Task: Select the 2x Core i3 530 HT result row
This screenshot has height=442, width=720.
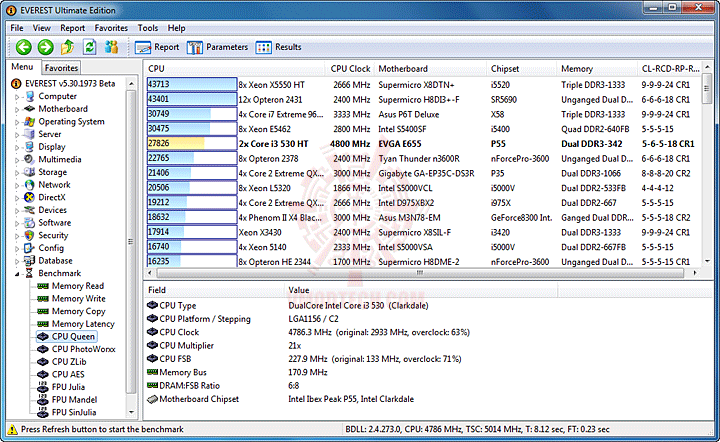Action: 422,144
